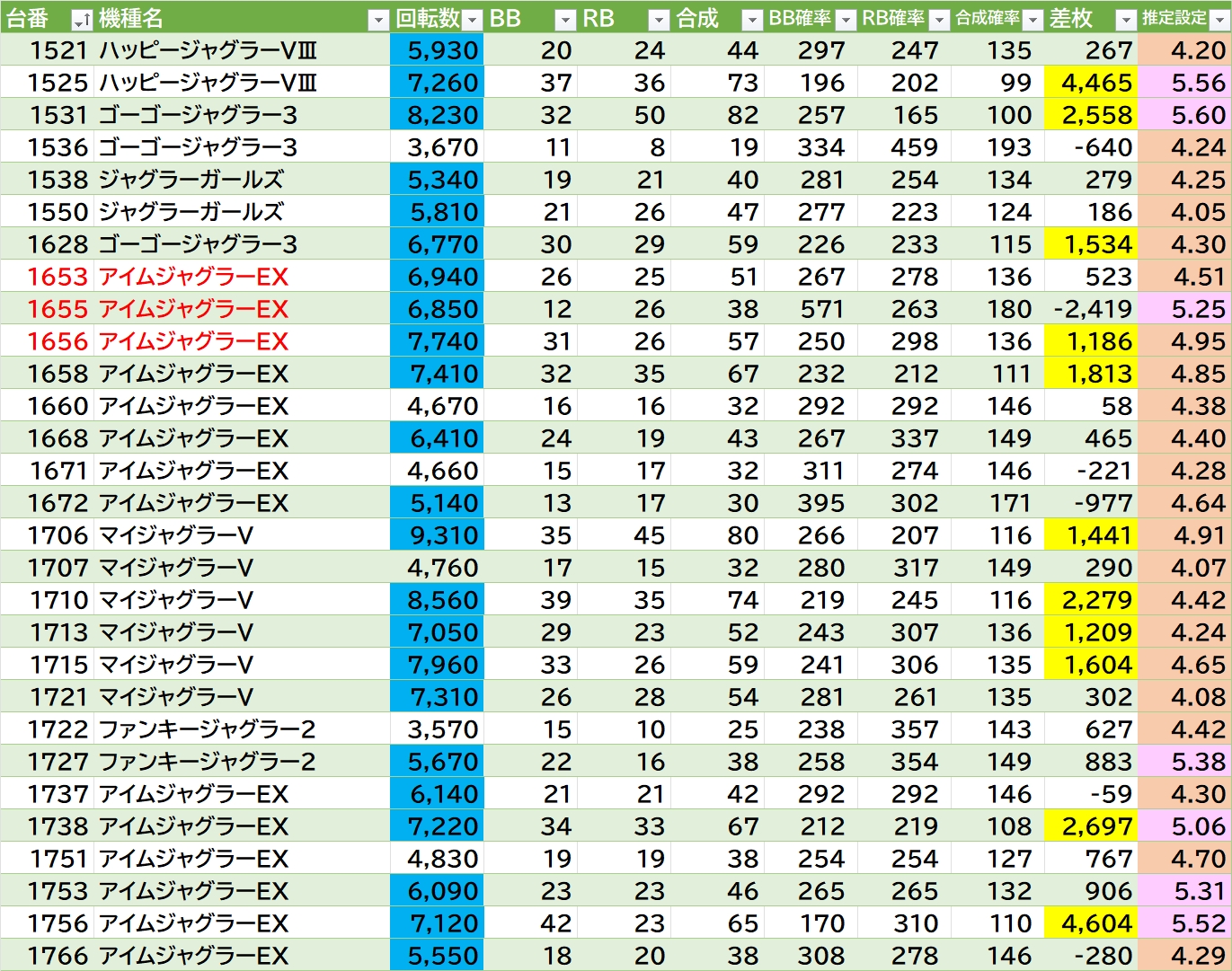This screenshot has width=1232, height=971.
Task: Open the RB確率 column filter dropdown
Action: 939,20
